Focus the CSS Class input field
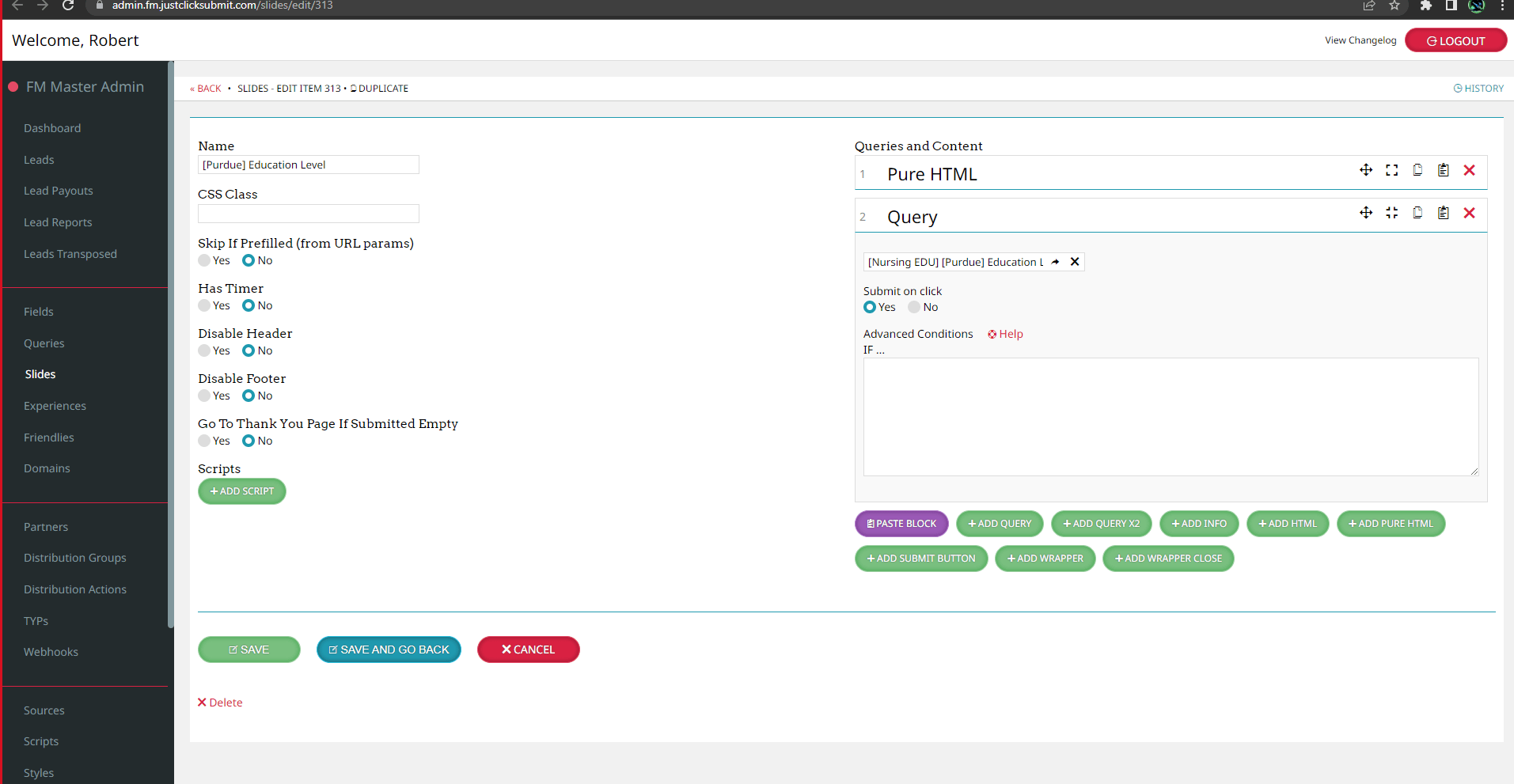 308,214
